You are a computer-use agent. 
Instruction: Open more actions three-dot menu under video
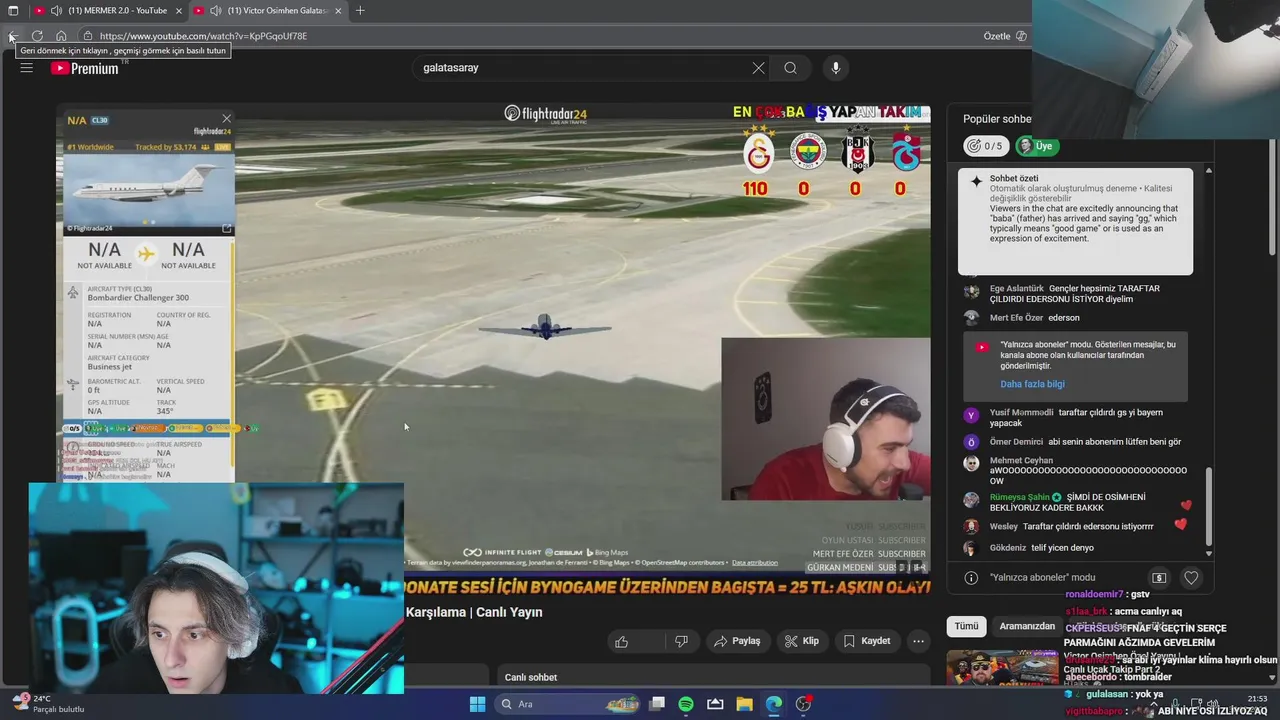pos(918,641)
